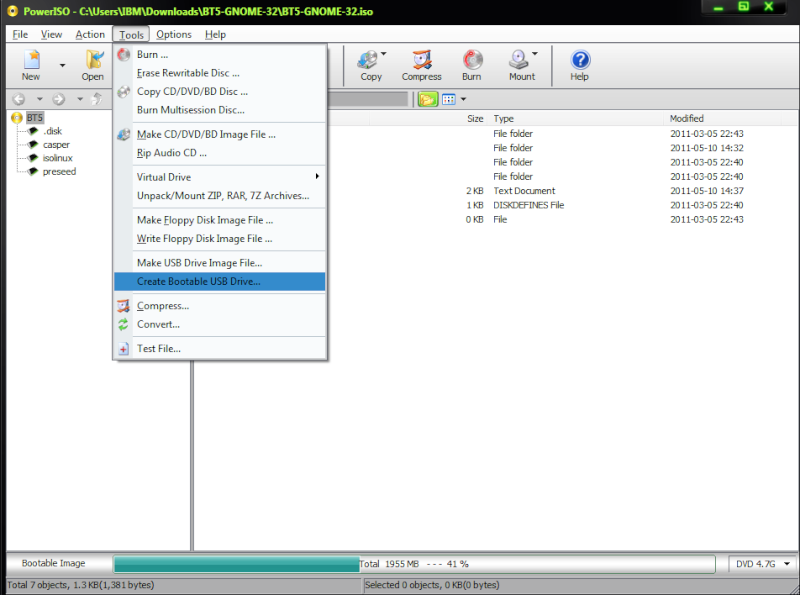Image resolution: width=800 pixels, height=595 pixels.
Task: Click the green Convert arrows icon
Action: coord(123,324)
